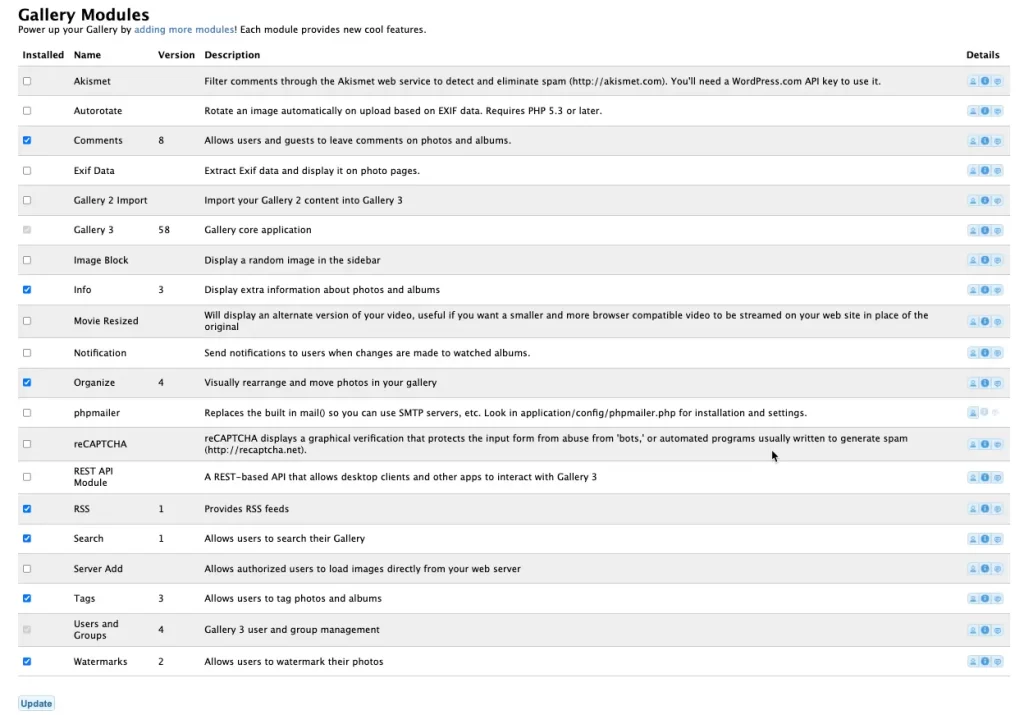Click the author icon in the Akismet row
This screenshot has width=1024, height=715.
pos(973,81)
